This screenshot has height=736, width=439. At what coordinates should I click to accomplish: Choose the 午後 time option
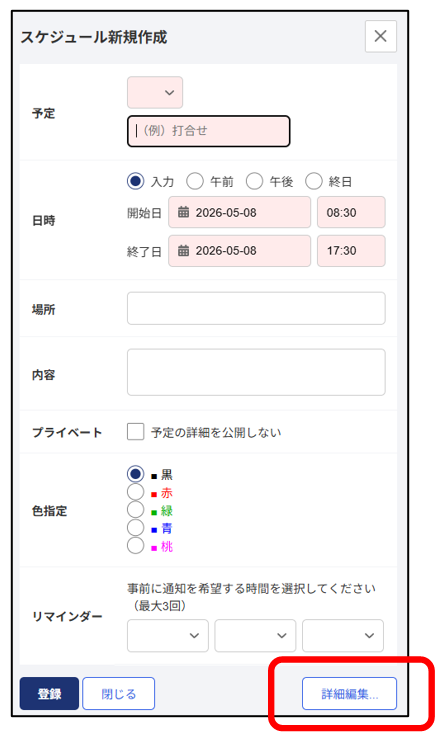[254, 181]
